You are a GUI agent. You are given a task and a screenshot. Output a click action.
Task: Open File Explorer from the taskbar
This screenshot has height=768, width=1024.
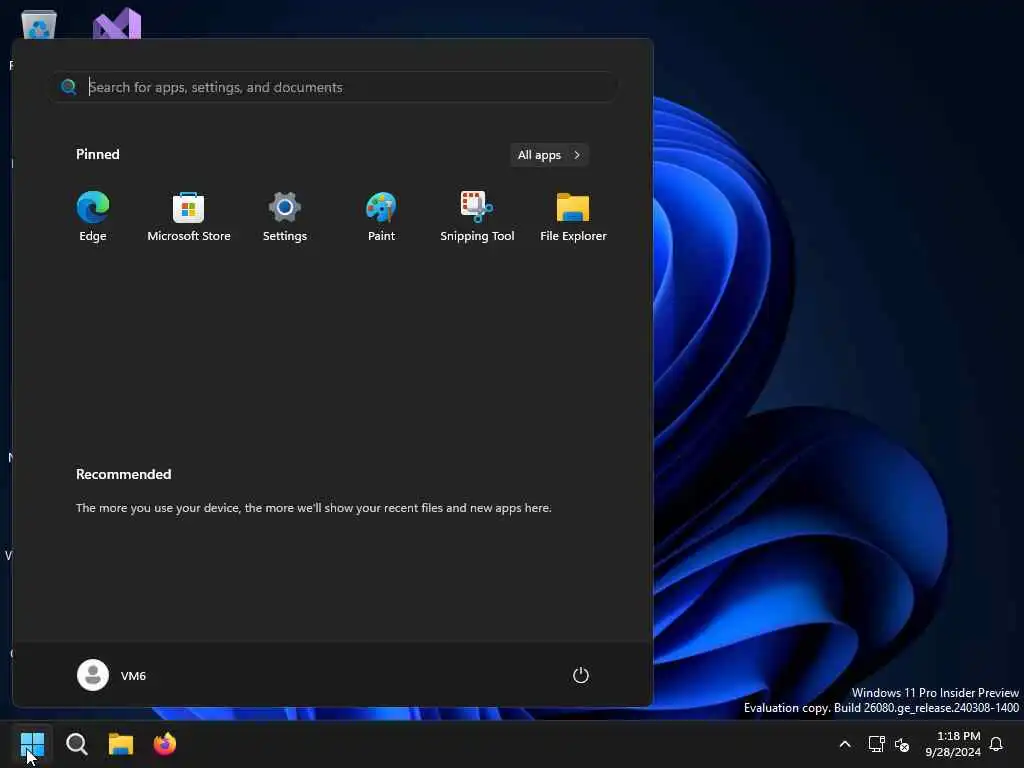point(121,744)
